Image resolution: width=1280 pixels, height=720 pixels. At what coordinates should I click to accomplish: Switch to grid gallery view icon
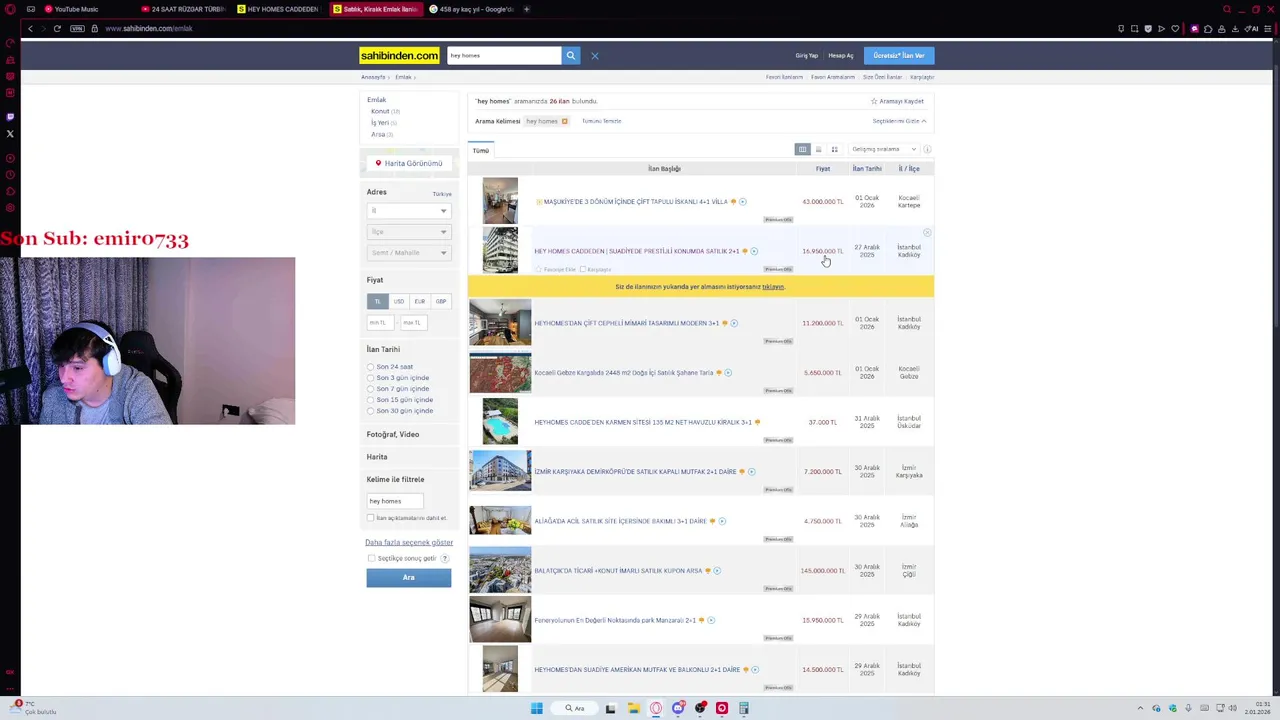[834, 149]
